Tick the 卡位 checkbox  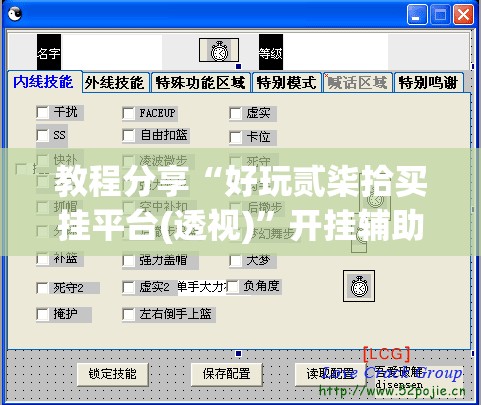[x=235, y=137]
